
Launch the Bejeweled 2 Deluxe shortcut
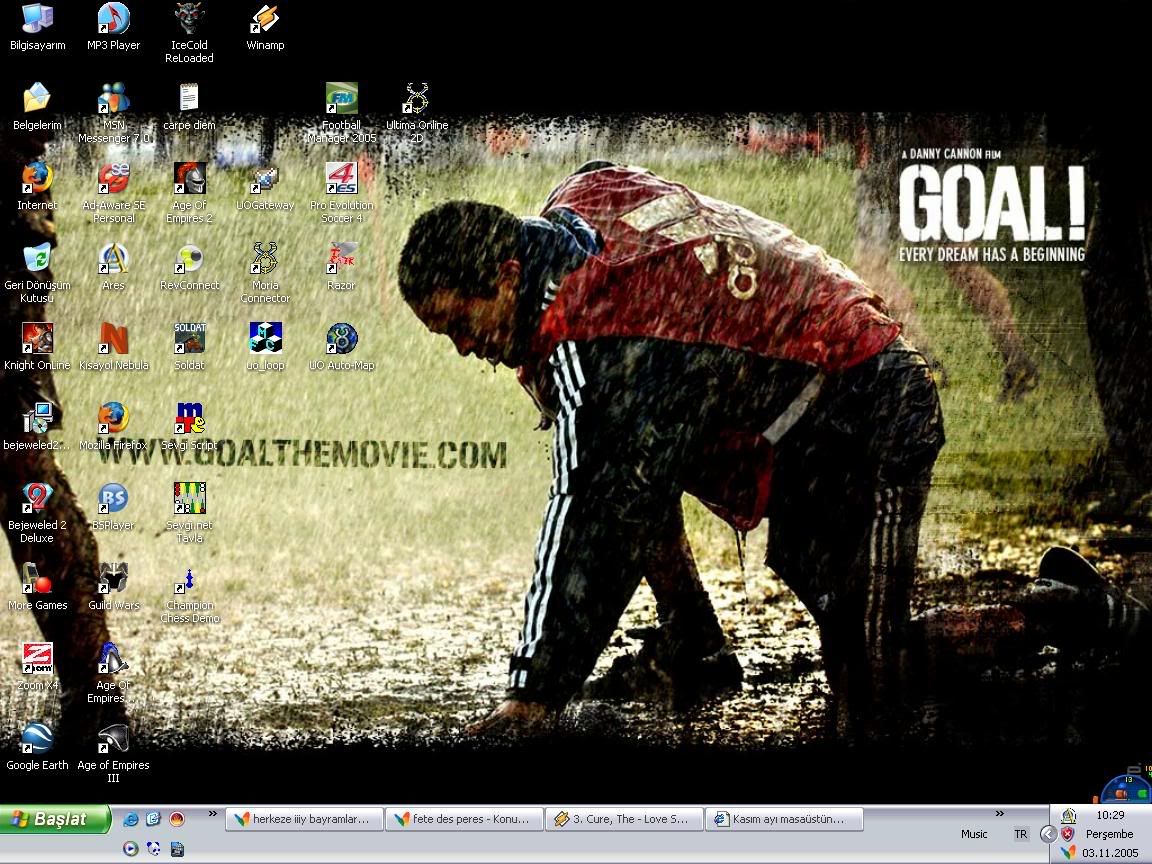37,514
